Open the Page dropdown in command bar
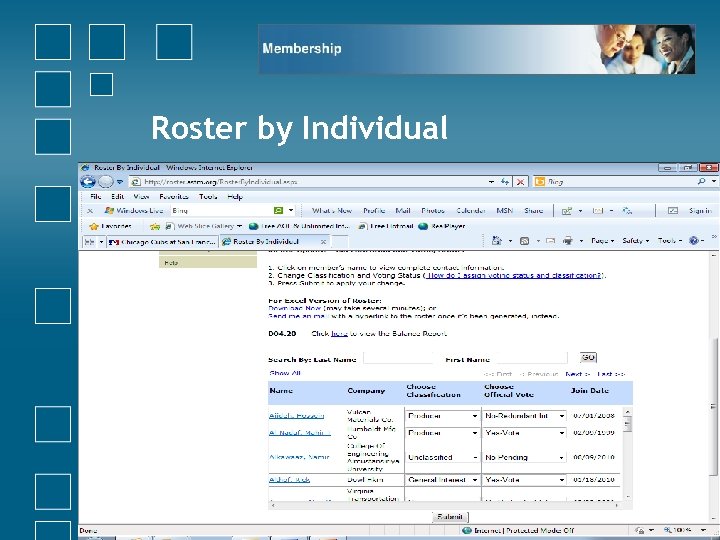The image size is (720, 540). [602, 241]
